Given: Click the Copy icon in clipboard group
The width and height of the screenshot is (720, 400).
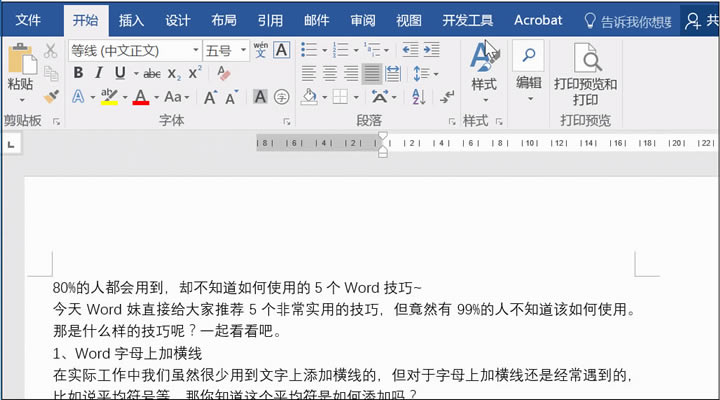Looking at the screenshot, I should tap(51, 73).
